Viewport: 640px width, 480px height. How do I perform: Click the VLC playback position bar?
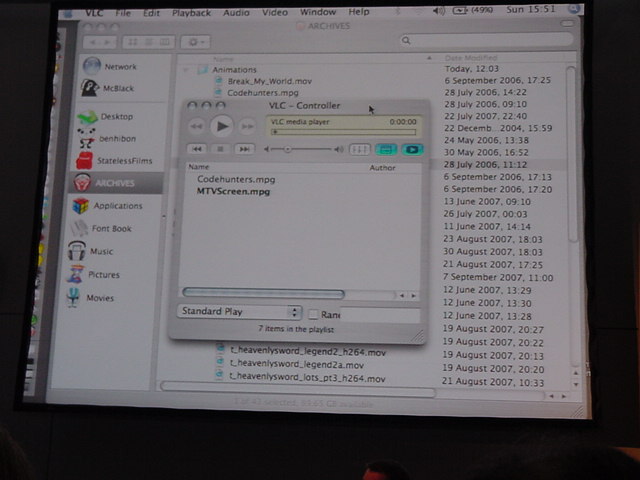[344, 132]
